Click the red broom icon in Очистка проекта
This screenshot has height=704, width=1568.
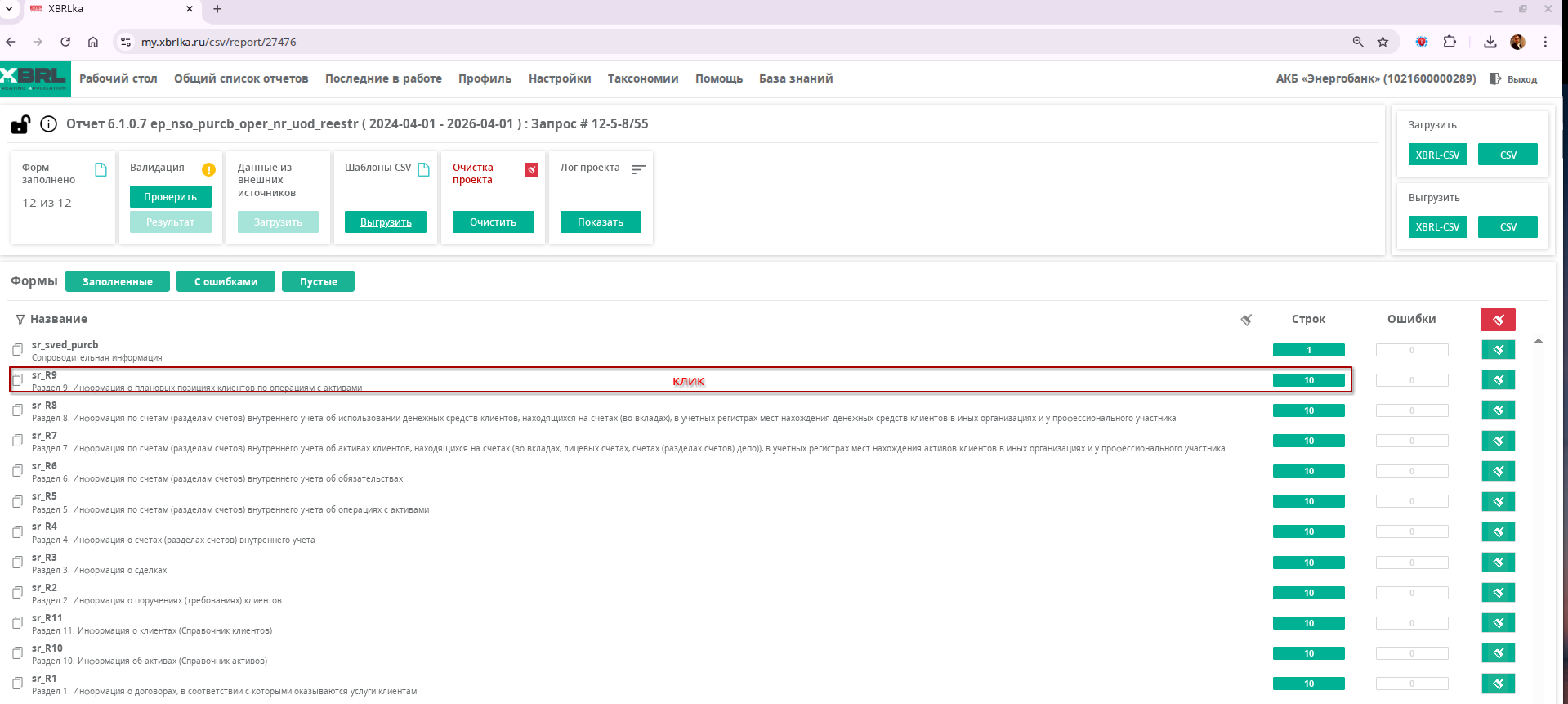coord(531,169)
